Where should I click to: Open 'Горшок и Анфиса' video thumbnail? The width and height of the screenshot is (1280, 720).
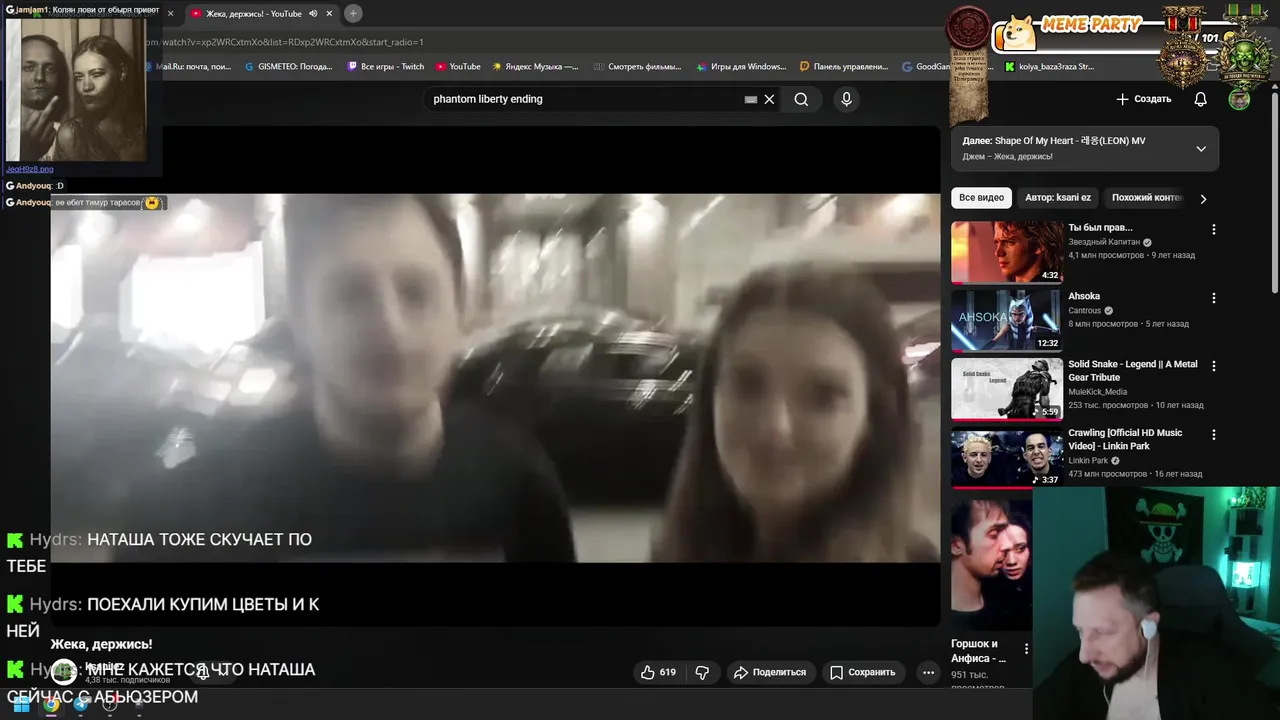[x=991, y=565]
